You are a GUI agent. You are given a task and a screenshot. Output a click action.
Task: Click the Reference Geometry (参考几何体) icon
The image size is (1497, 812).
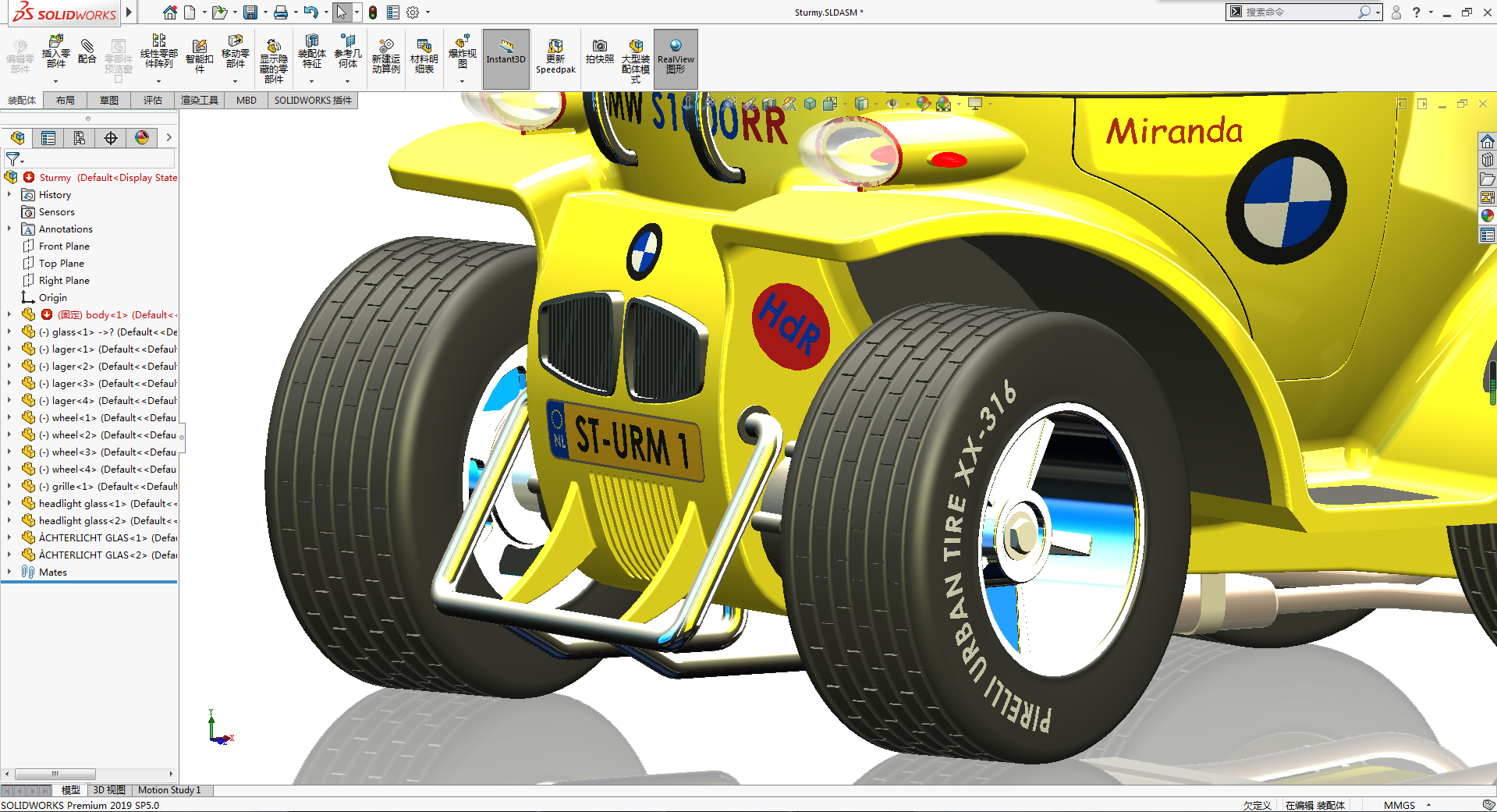pos(348,52)
